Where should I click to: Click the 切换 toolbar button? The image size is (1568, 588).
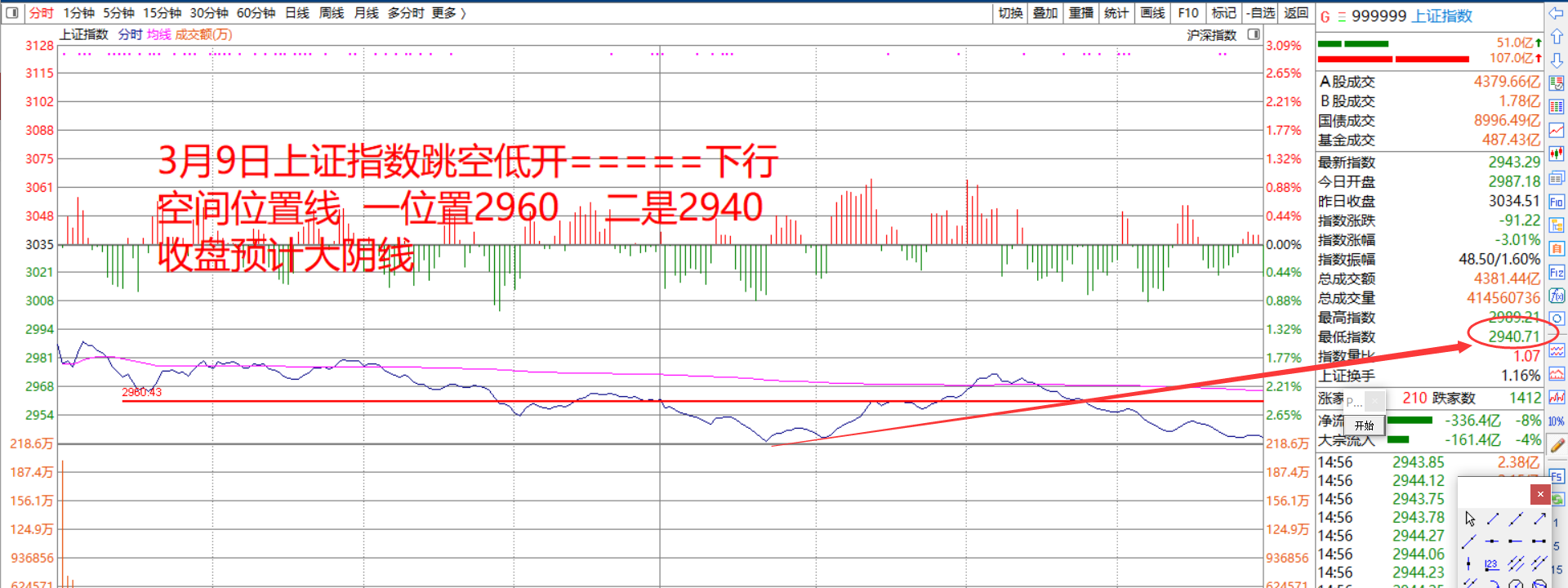[x=1010, y=13]
